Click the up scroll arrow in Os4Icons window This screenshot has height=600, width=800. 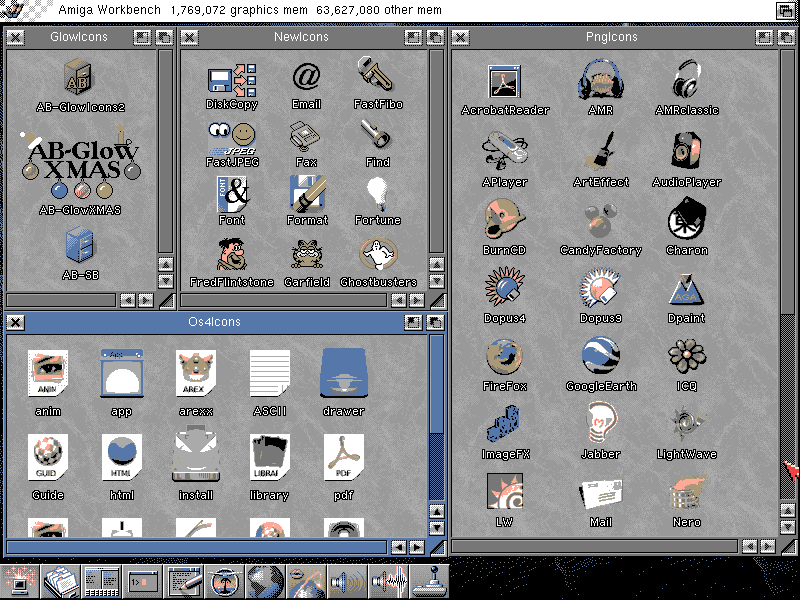pos(436,511)
